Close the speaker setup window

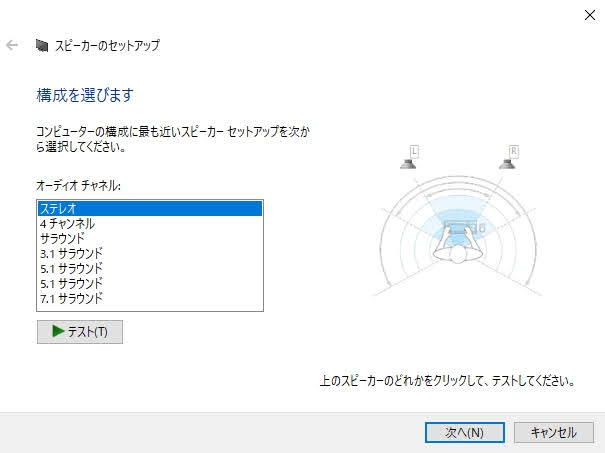coord(588,14)
